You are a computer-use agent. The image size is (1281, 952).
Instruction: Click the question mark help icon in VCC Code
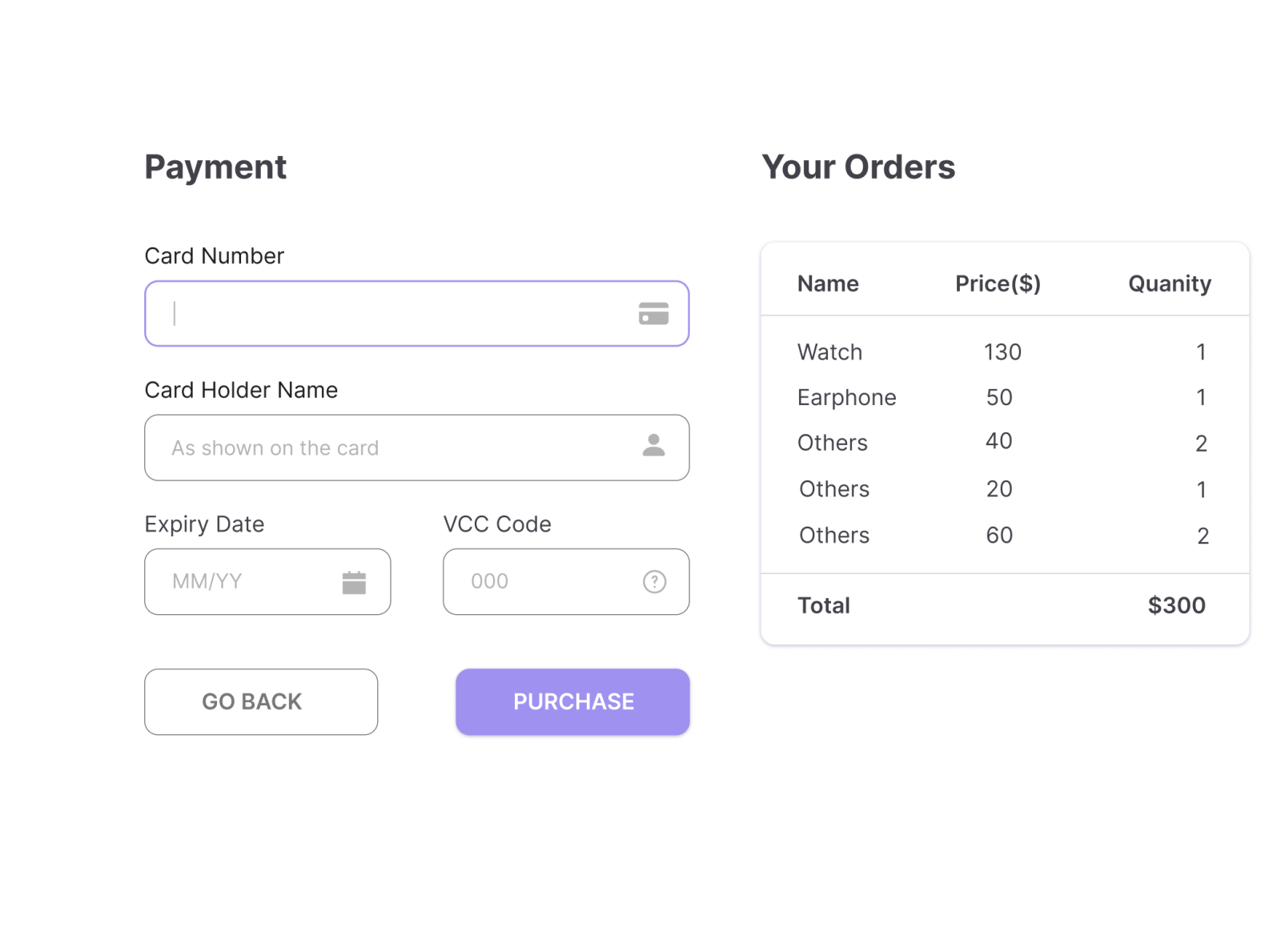(x=654, y=581)
